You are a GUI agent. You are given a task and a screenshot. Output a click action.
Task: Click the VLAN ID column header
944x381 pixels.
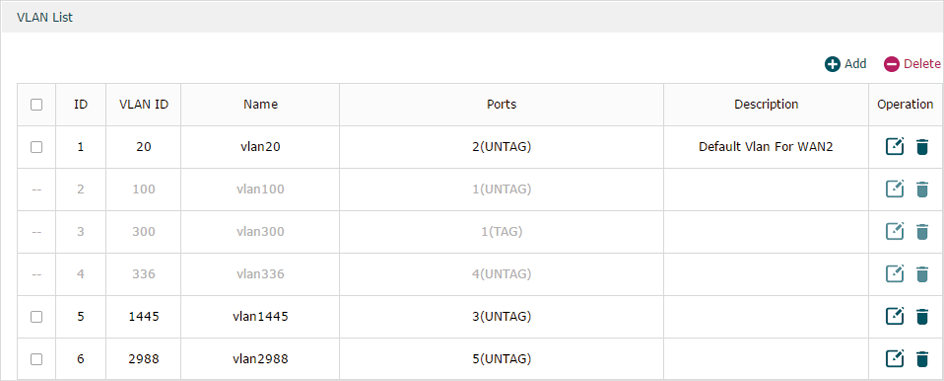pyautogui.click(x=143, y=104)
